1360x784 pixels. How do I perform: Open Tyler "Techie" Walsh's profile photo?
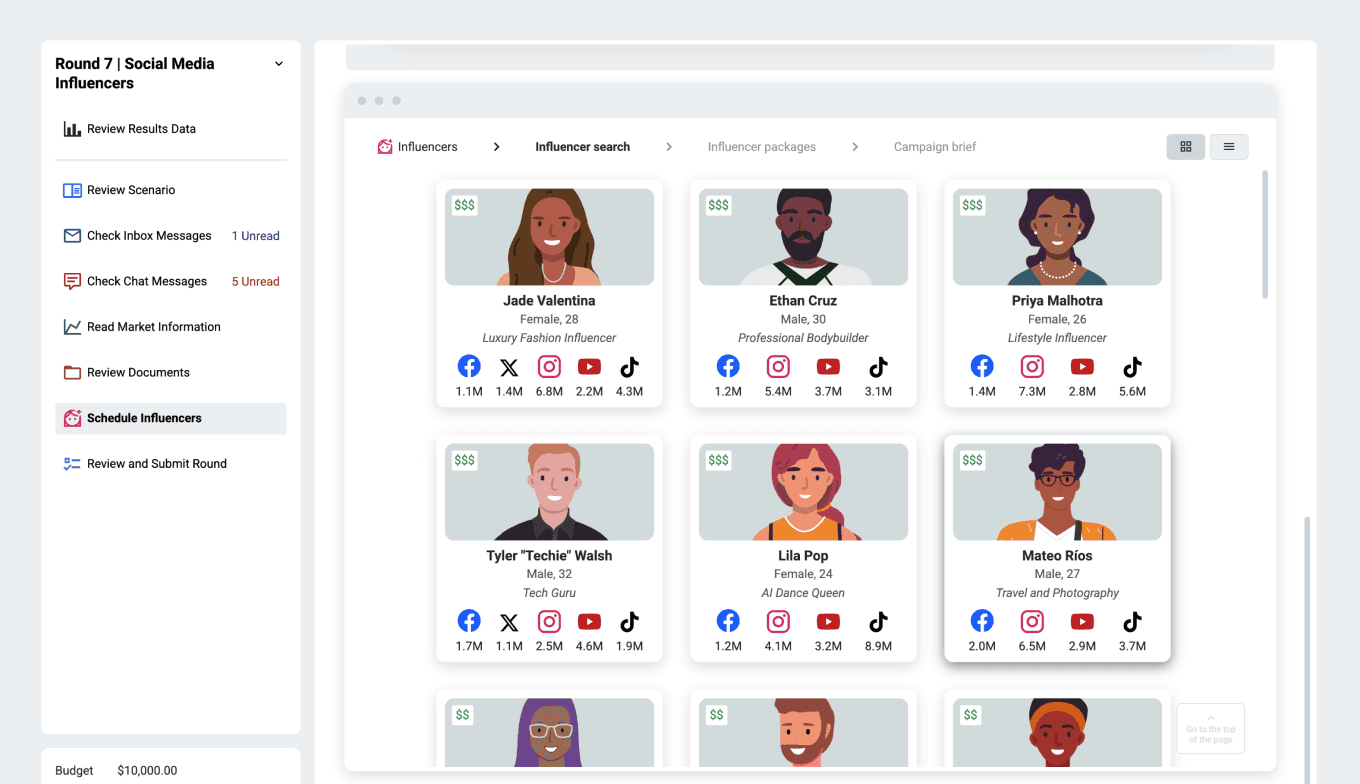[549, 492]
